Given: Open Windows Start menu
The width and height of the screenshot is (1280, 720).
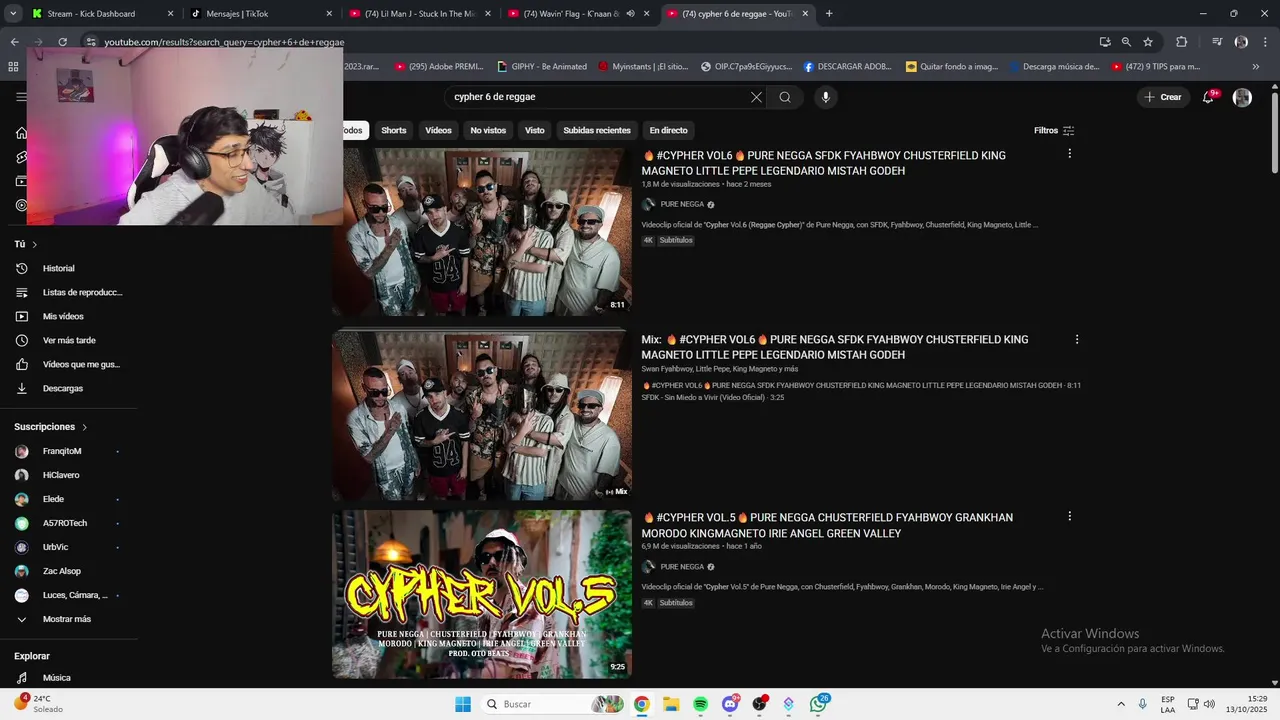Looking at the screenshot, I should (x=463, y=704).
